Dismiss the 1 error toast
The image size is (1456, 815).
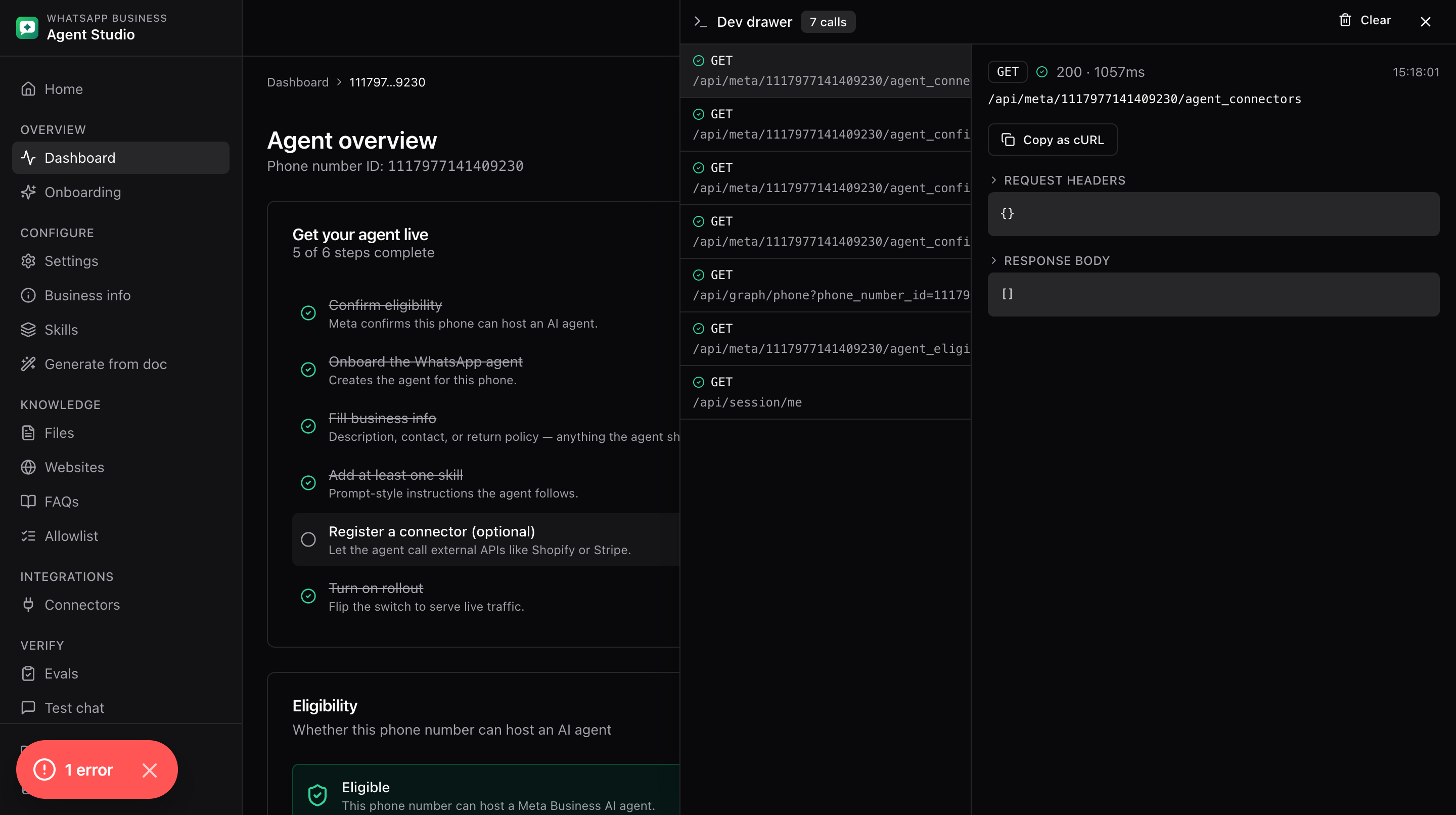150,771
